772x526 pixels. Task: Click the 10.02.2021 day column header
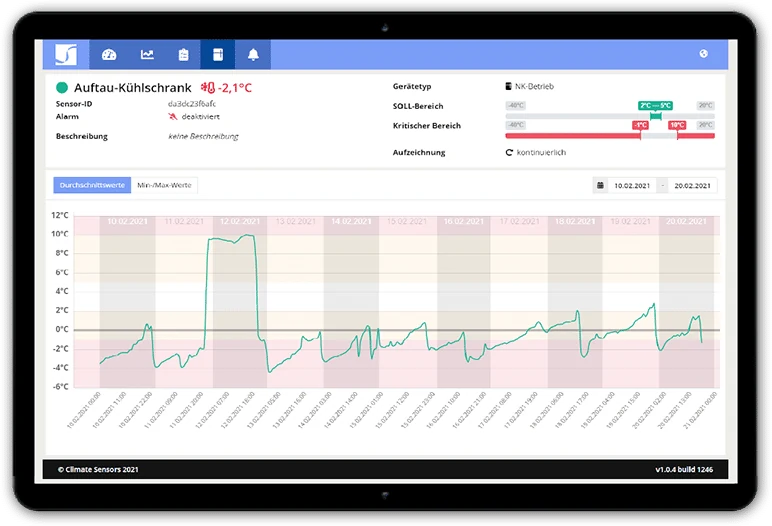click(127, 221)
